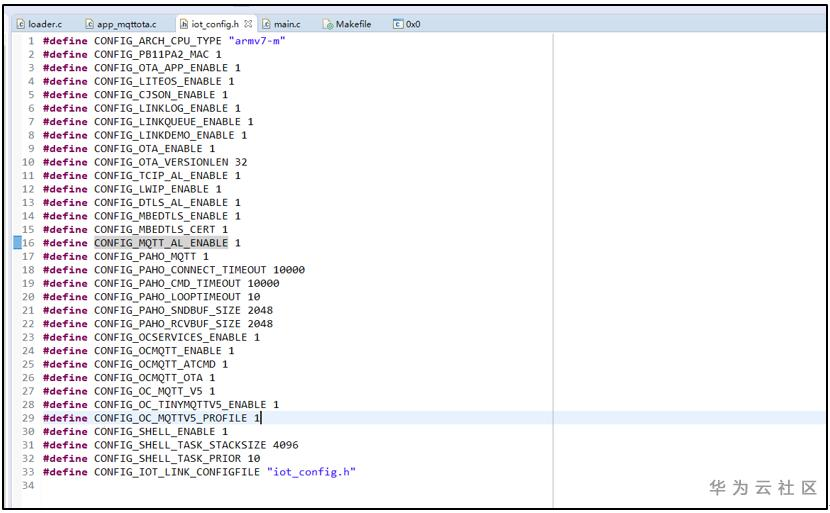Click the #define keyword on line 10
Screen dimensions: 830x513
[65, 162]
